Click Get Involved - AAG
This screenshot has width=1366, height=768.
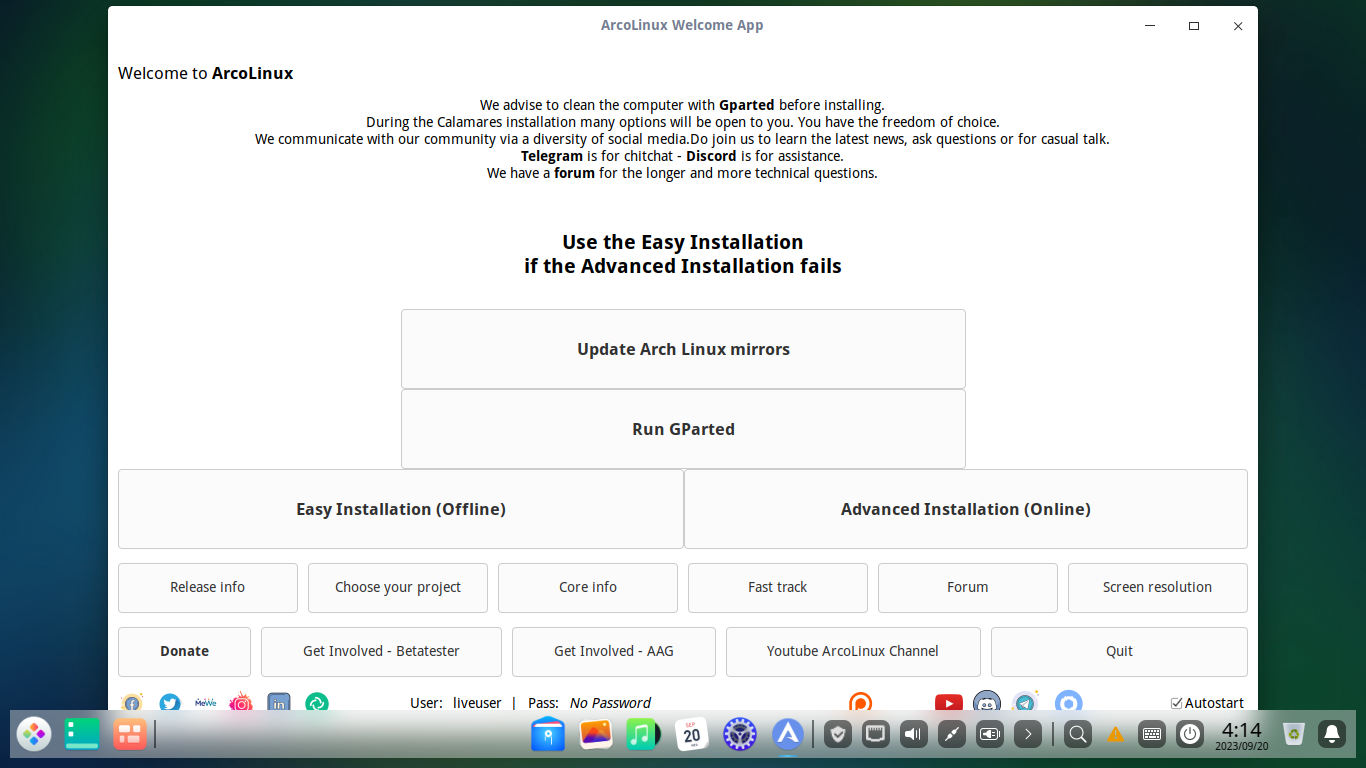614,652
